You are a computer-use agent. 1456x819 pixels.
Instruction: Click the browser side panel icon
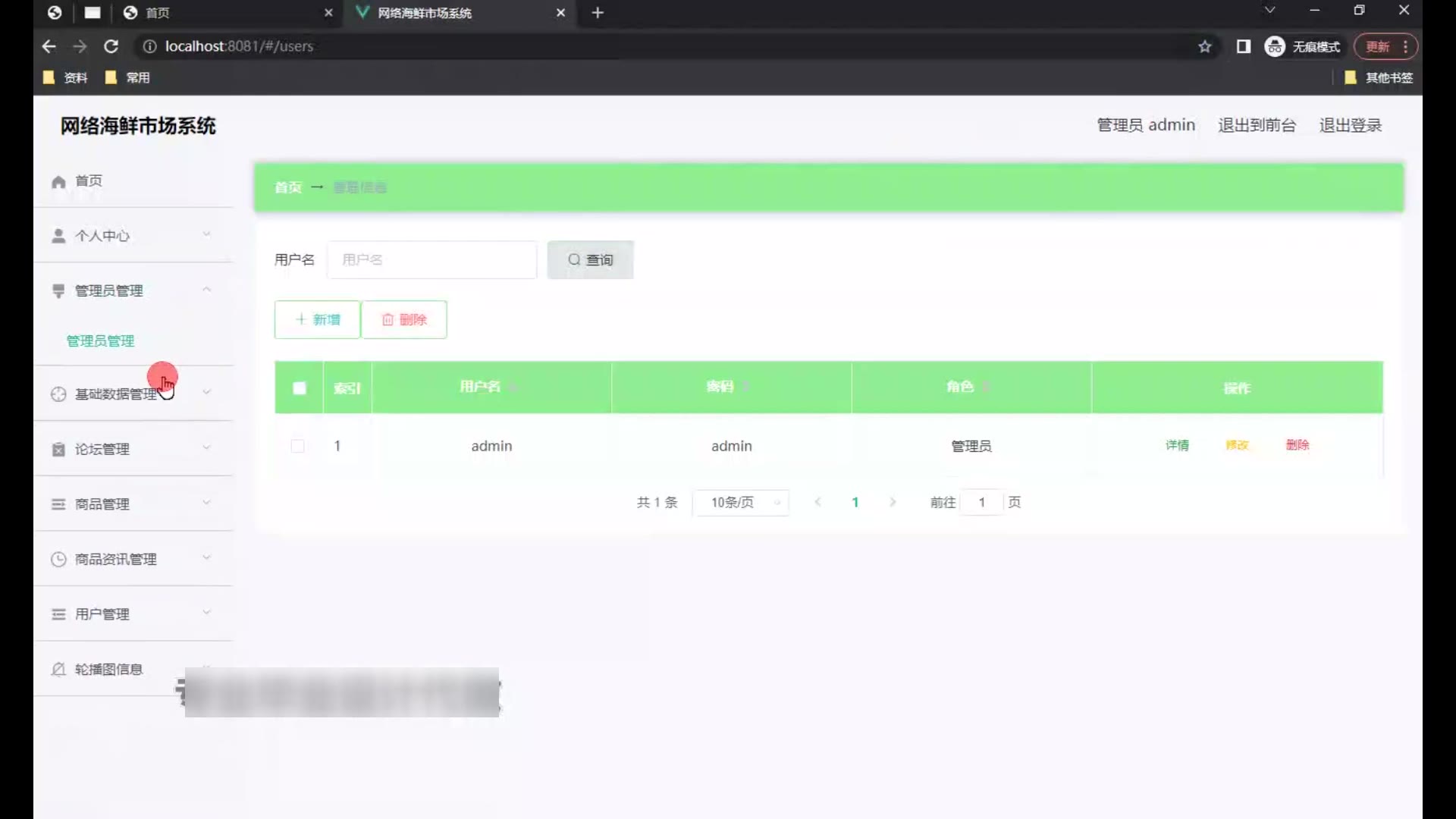(x=1243, y=47)
